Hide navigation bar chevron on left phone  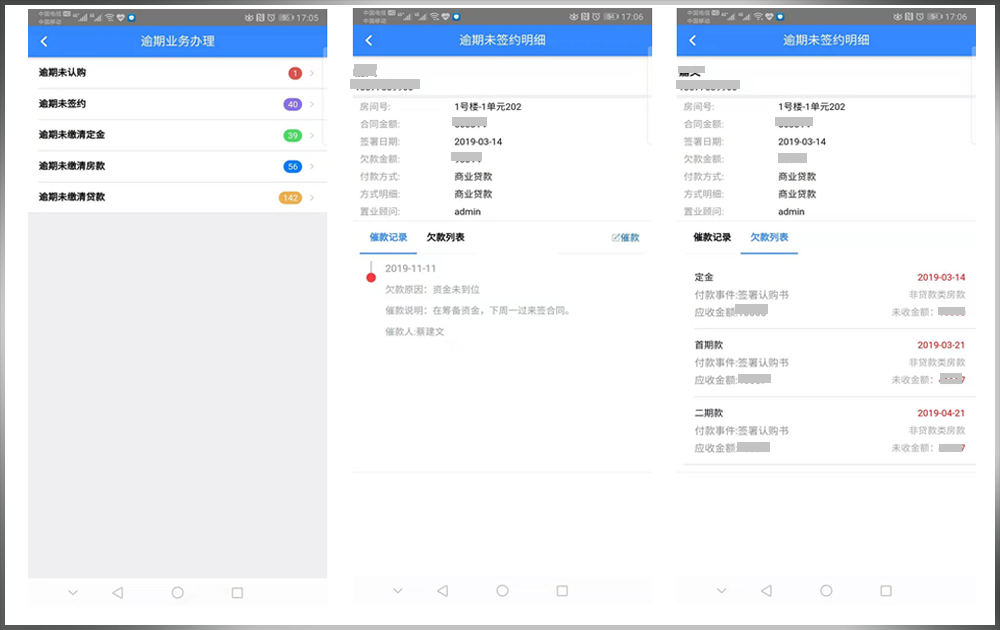tap(73, 592)
